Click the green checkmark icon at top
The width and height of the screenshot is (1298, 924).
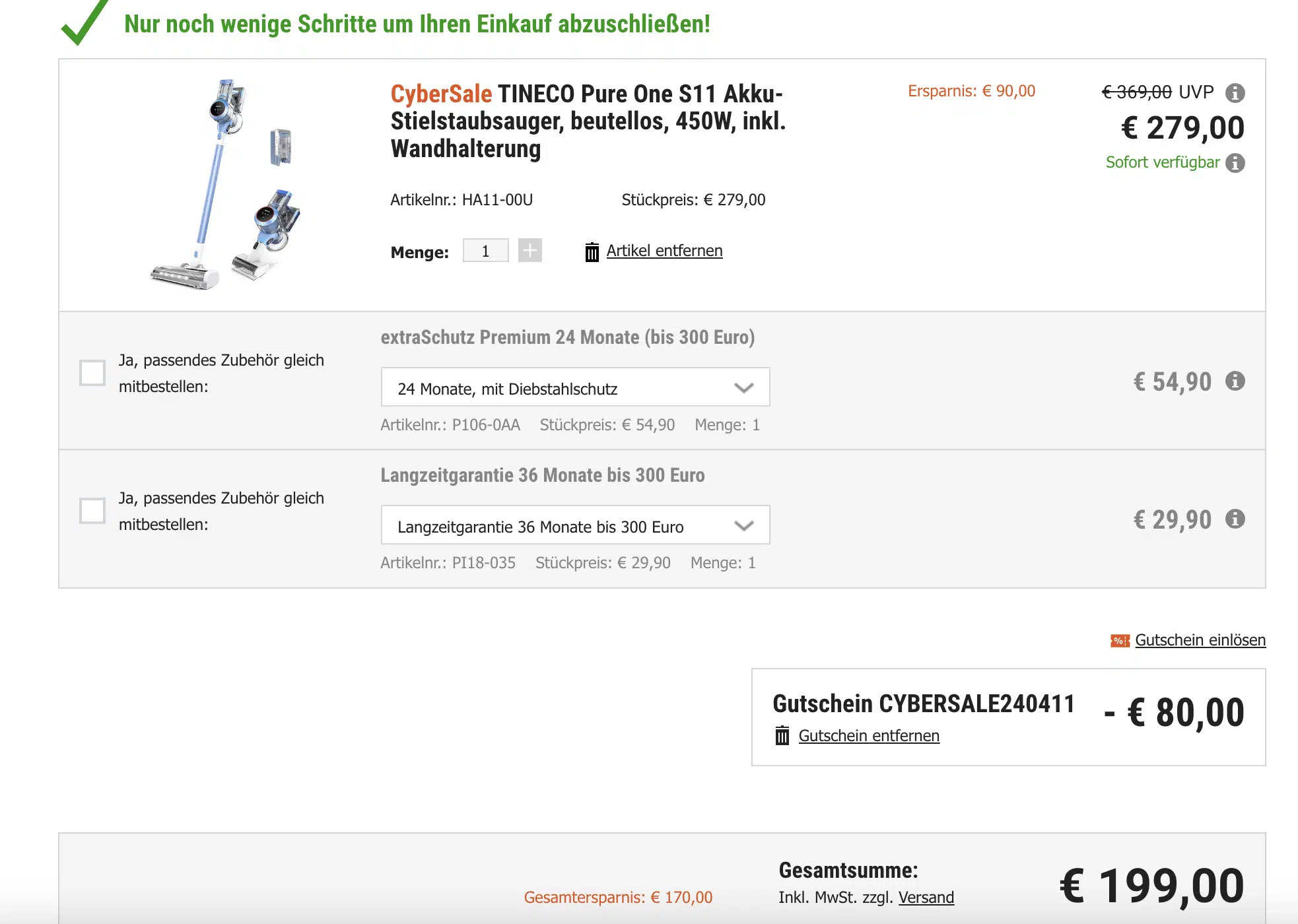84,24
